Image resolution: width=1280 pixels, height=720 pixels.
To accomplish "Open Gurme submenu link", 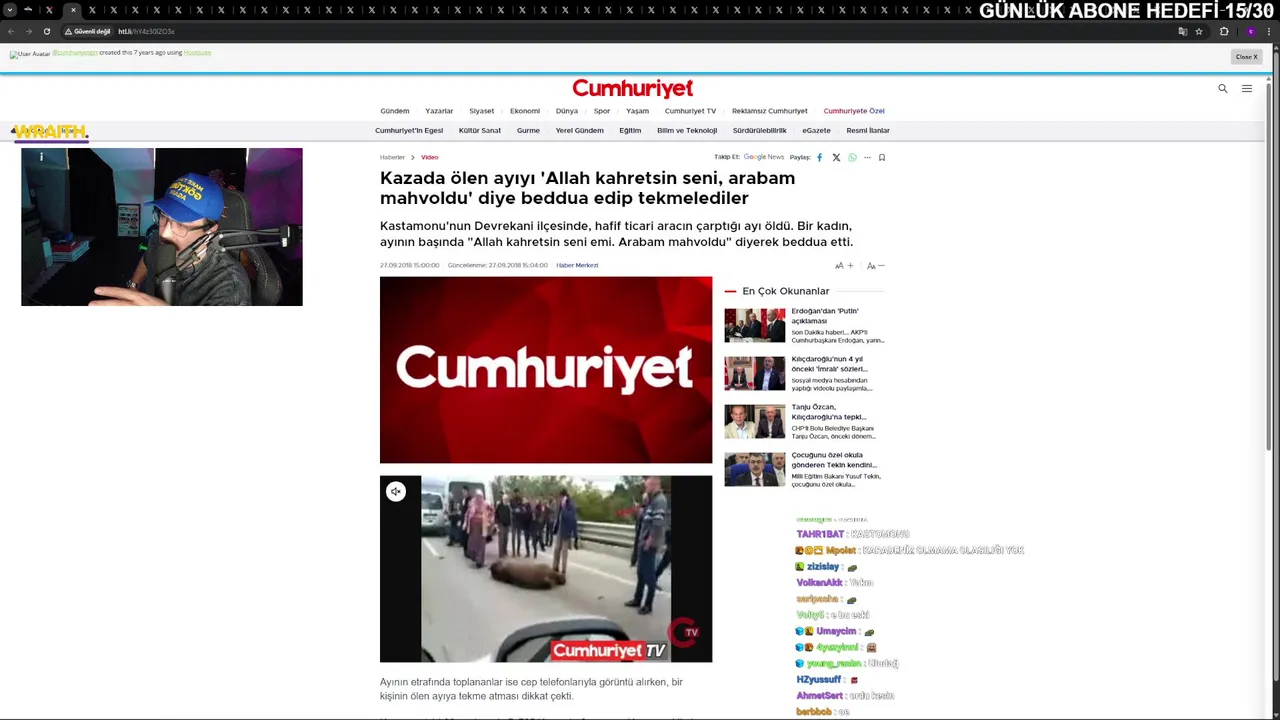I will [528, 131].
